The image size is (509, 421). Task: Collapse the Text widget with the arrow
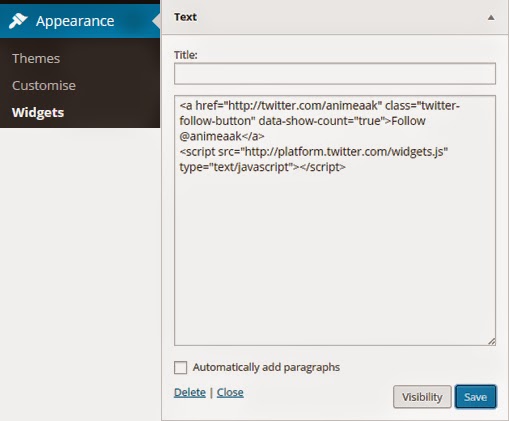(x=491, y=17)
